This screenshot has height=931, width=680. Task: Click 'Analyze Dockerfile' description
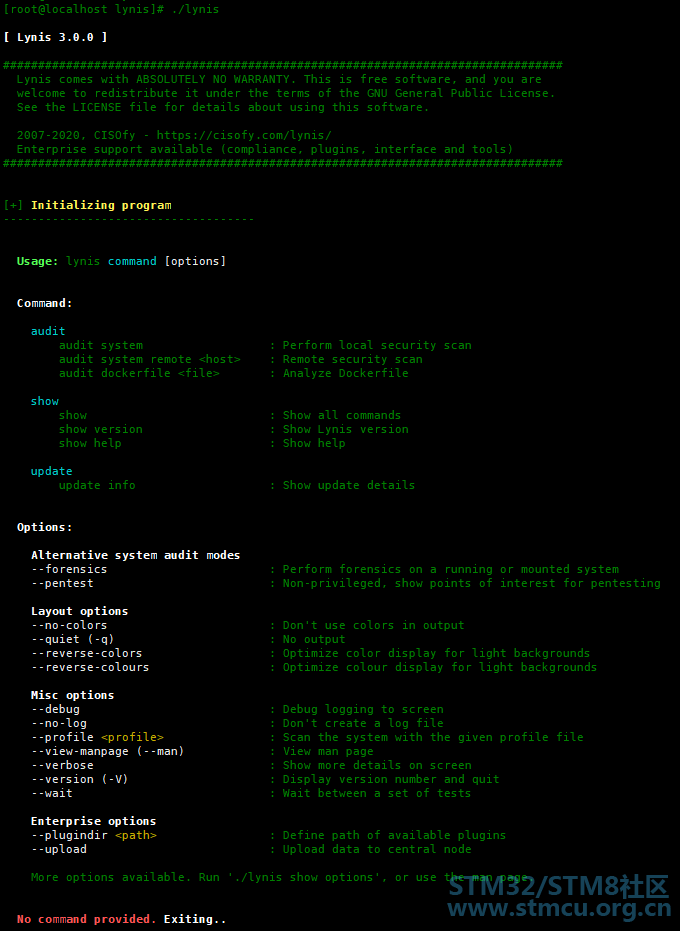[x=346, y=373]
